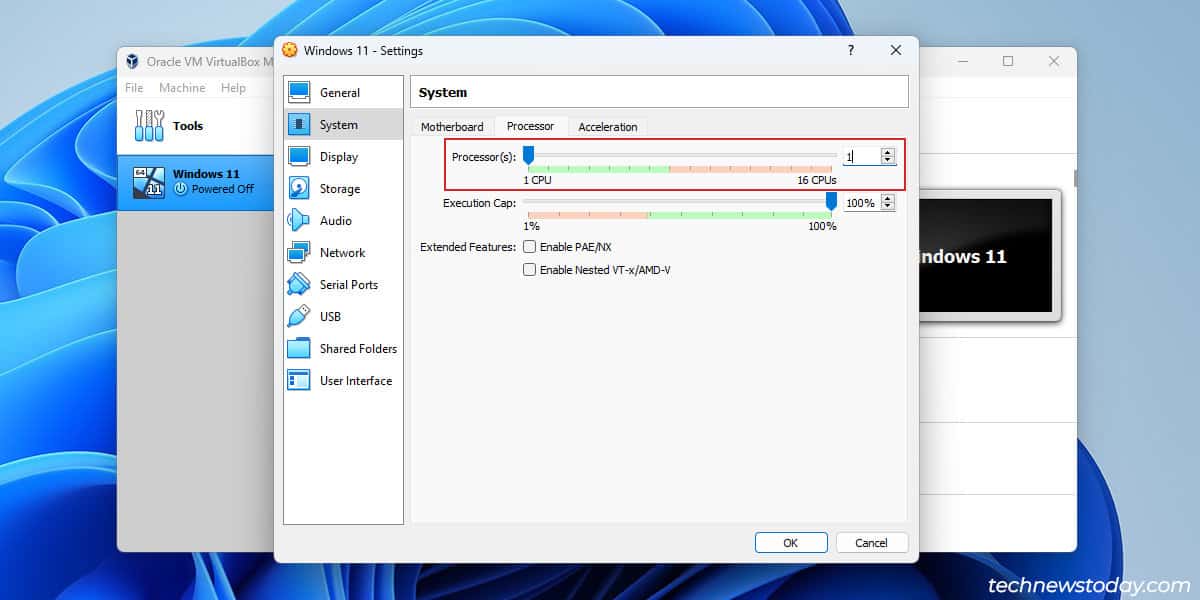This screenshot has height=600, width=1200.
Task: Open the Serial Ports icon
Action: (299, 285)
